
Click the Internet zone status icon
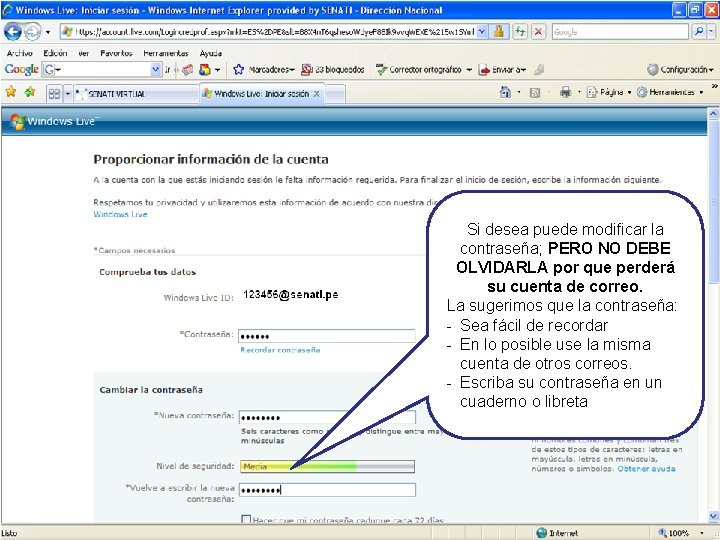click(x=542, y=533)
